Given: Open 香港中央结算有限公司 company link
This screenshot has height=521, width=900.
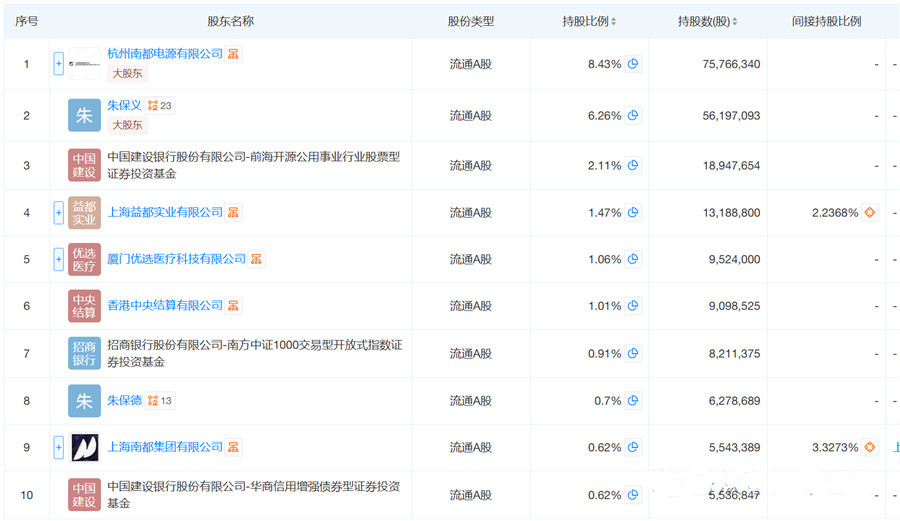Looking at the screenshot, I should click(x=165, y=306).
